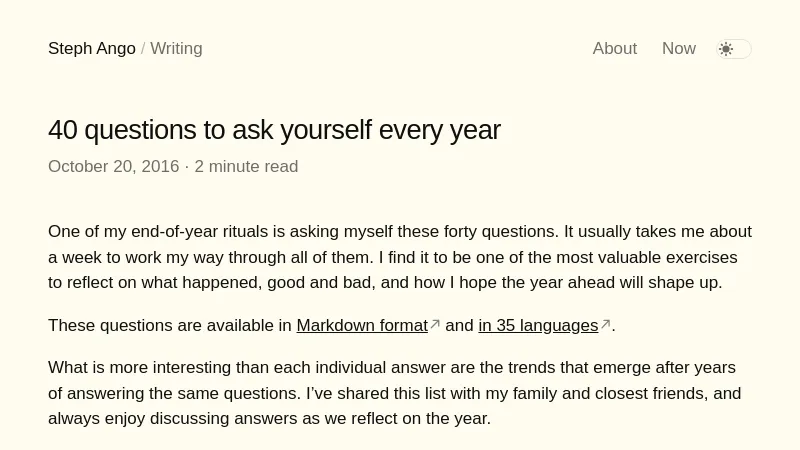Click the paragraph beginning 'What is more interesting'

click(400, 393)
